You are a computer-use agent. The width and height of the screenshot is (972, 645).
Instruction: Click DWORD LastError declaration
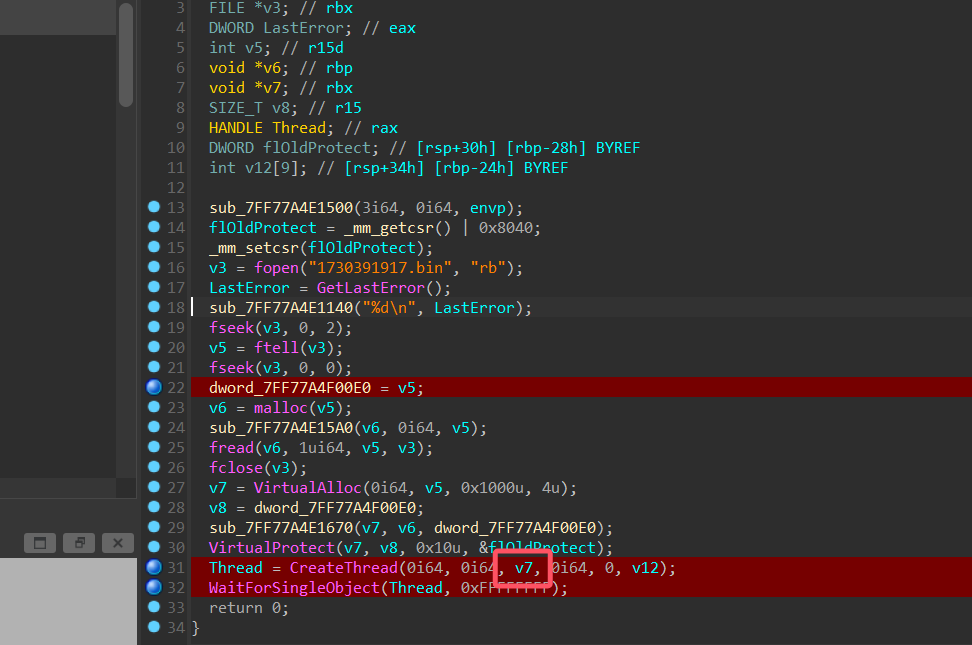[x=281, y=28]
